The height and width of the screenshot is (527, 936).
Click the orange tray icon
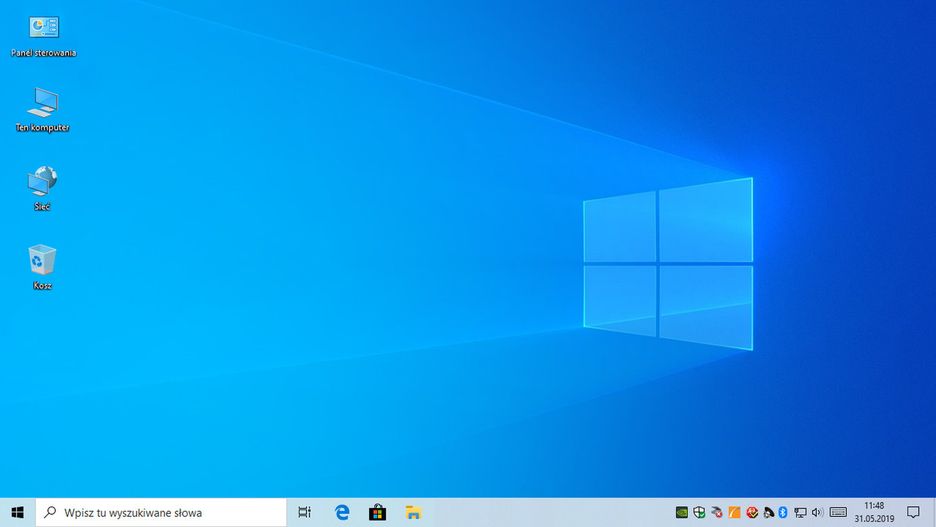click(x=734, y=512)
